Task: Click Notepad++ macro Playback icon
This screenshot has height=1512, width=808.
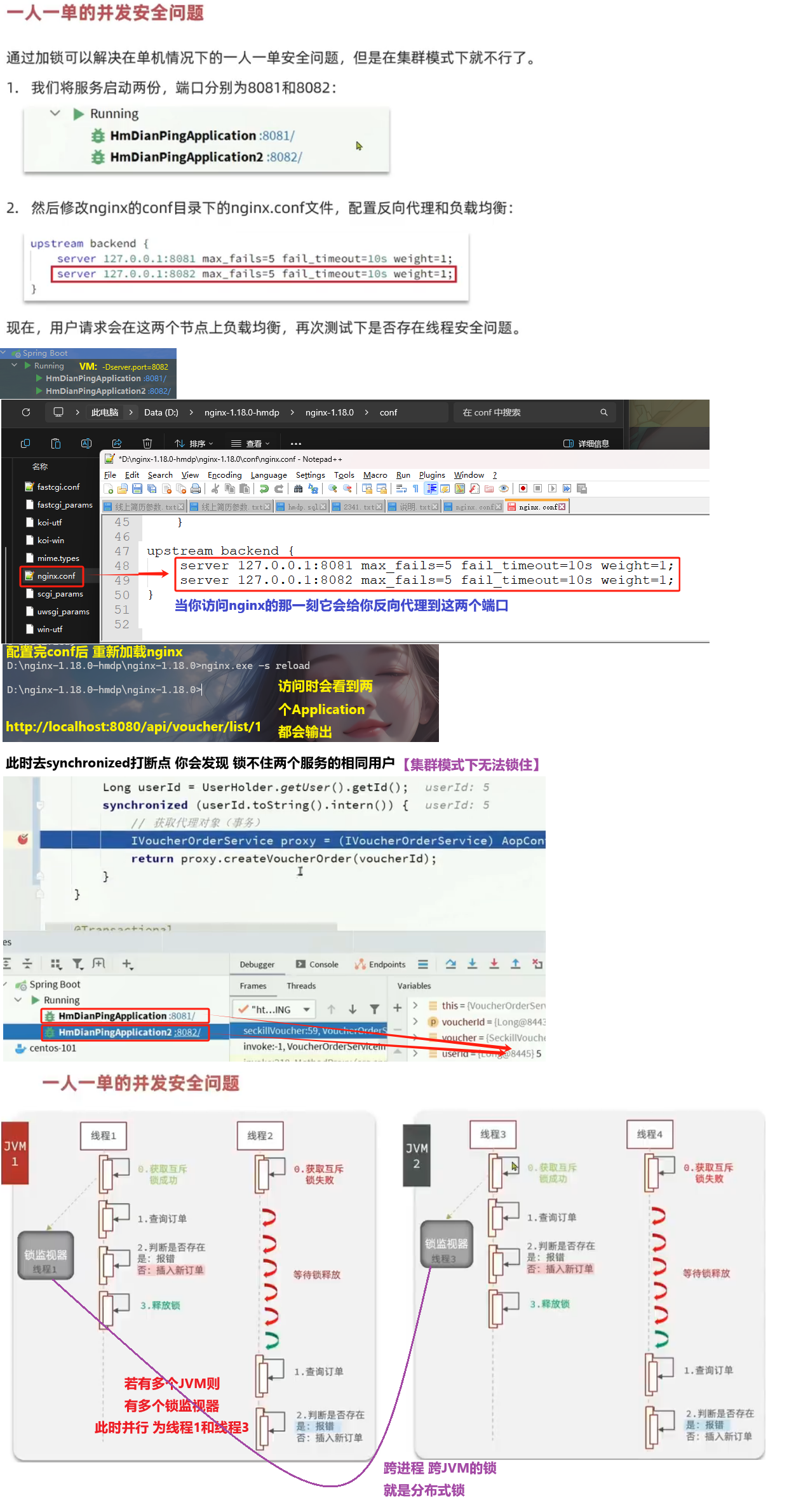Action: (x=552, y=489)
